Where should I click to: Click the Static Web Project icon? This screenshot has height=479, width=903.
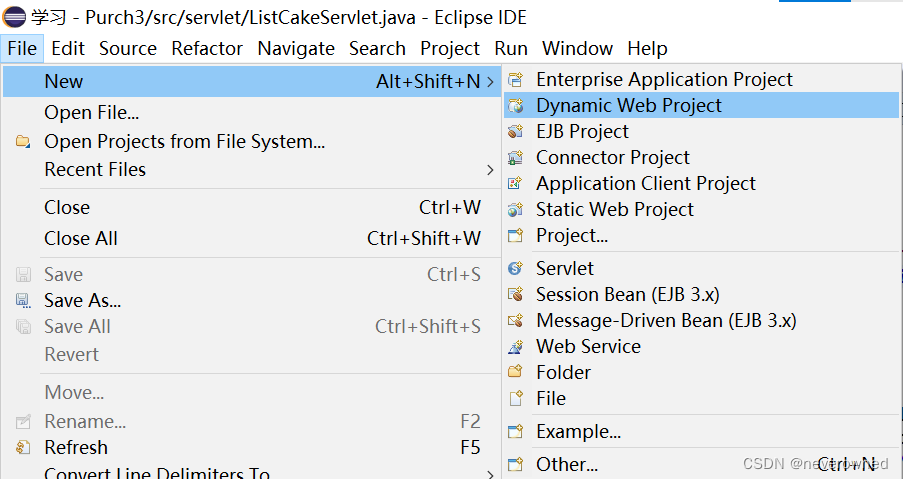515,210
